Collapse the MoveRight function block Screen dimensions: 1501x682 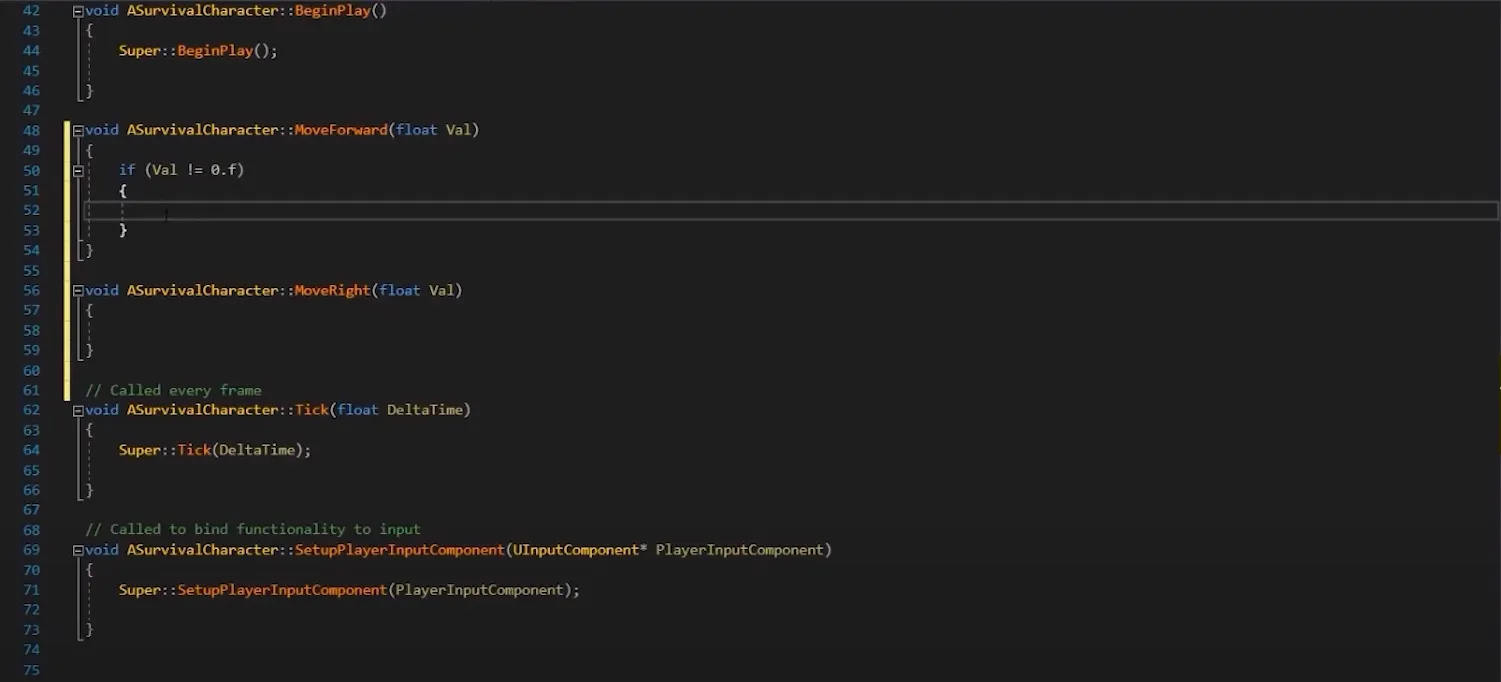coord(78,291)
